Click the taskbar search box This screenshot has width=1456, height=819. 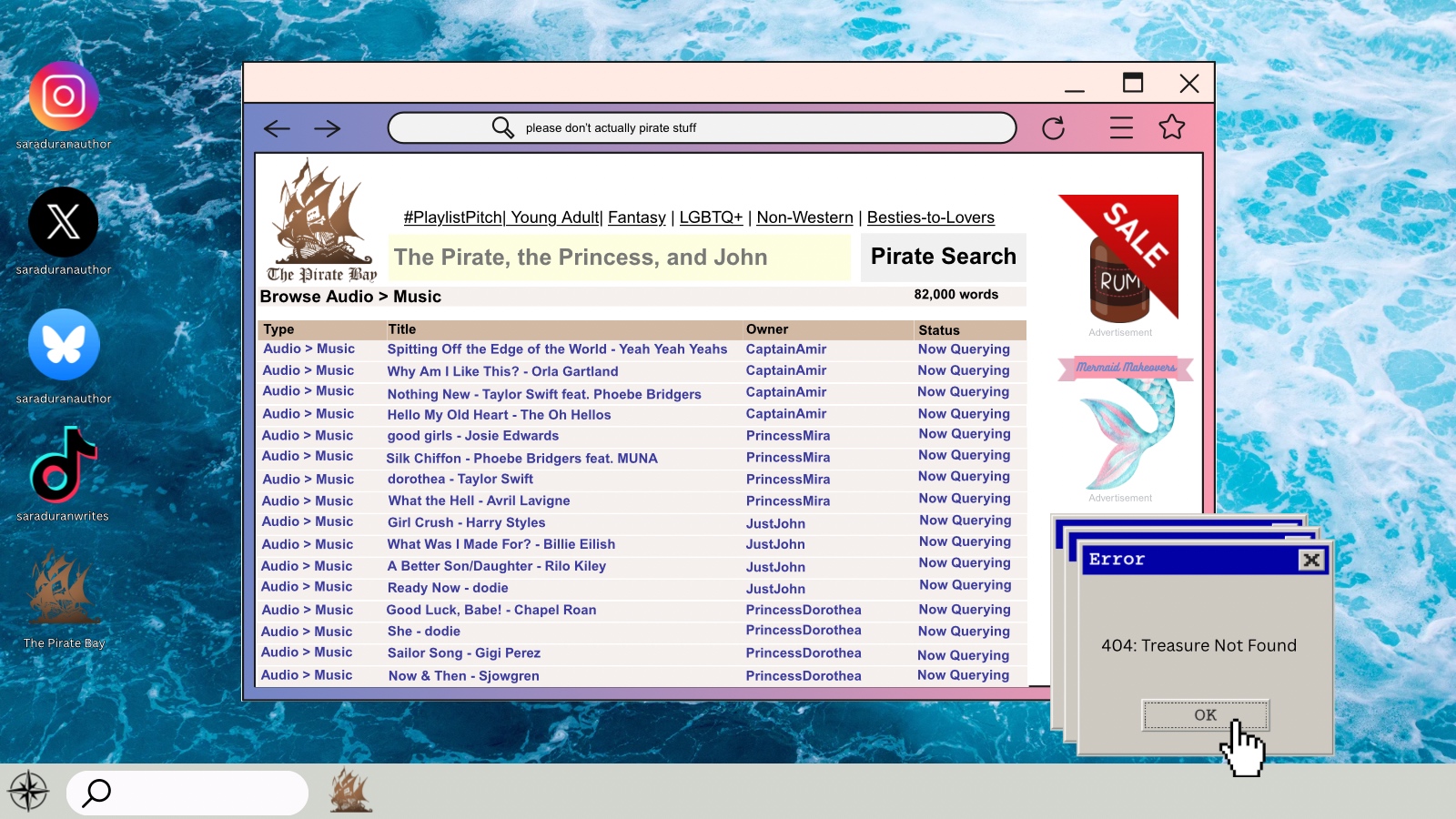(x=187, y=793)
